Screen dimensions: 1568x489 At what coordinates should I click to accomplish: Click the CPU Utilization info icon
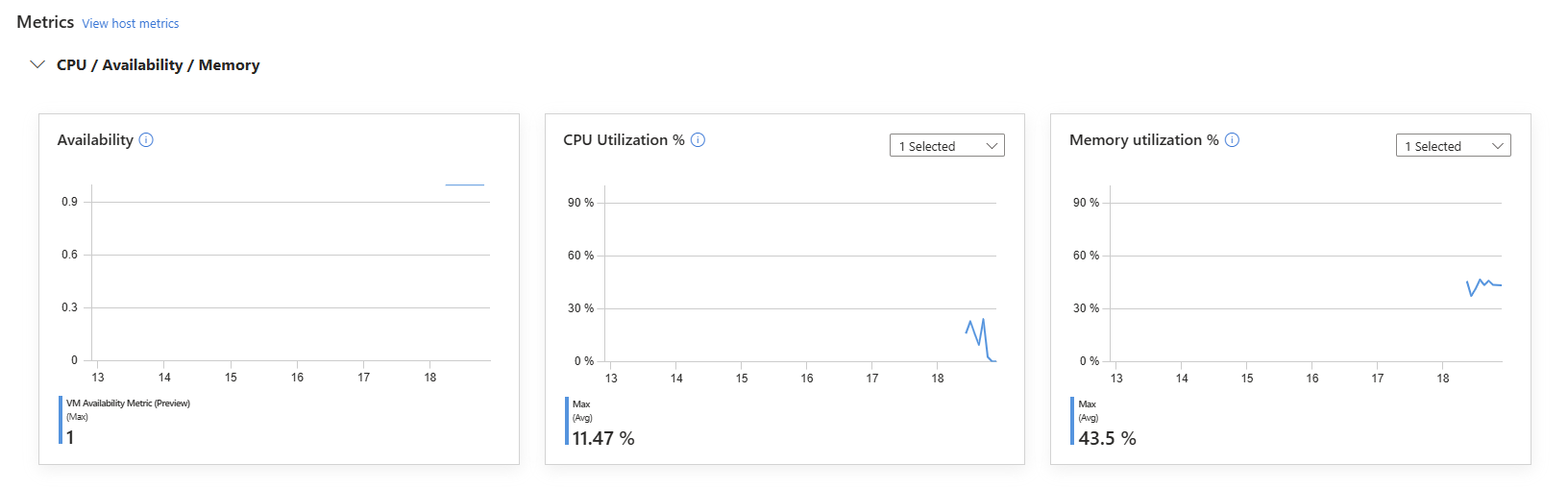[x=698, y=140]
